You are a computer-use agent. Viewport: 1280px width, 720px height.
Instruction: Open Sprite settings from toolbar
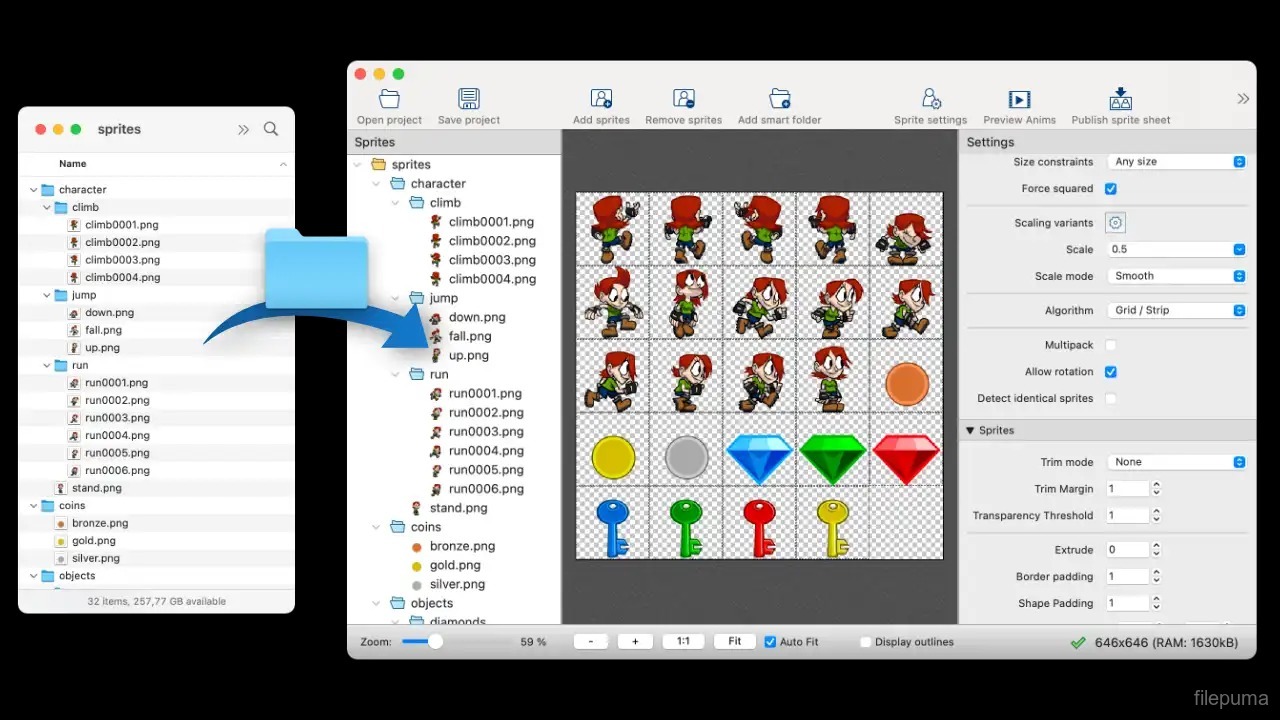coord(930,99)
